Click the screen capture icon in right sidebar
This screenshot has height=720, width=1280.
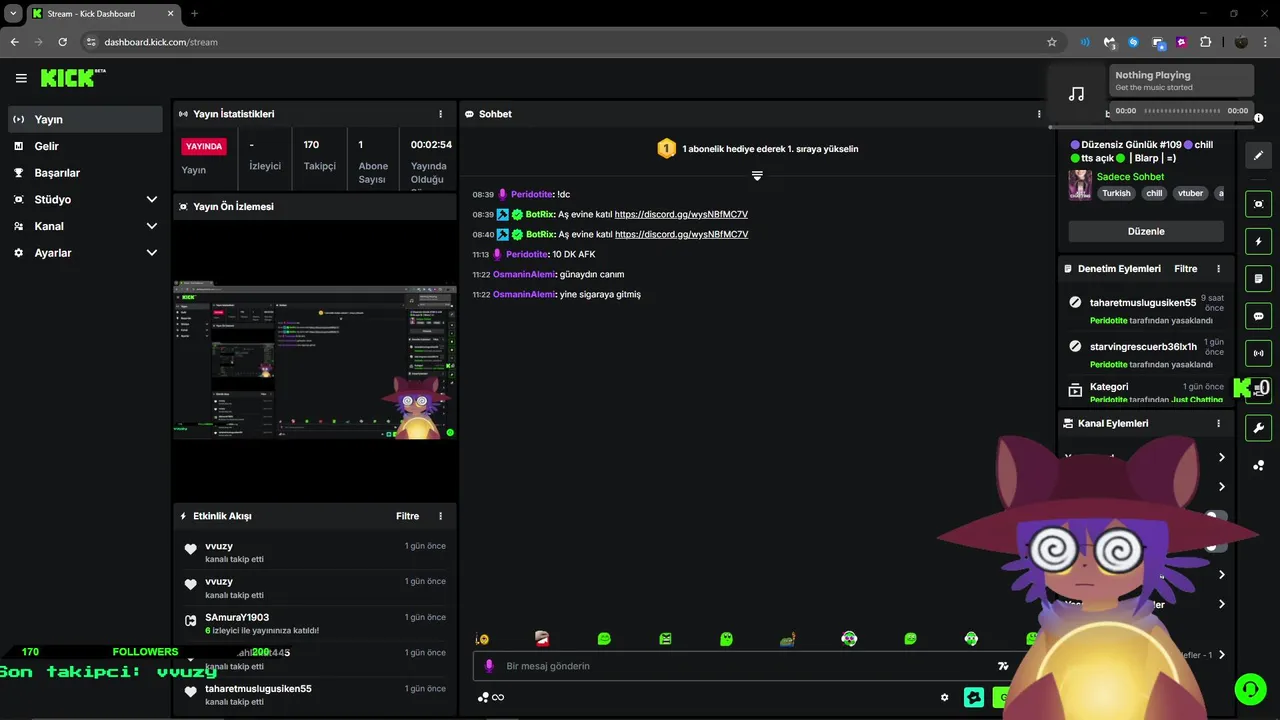tap(1258, 204)
